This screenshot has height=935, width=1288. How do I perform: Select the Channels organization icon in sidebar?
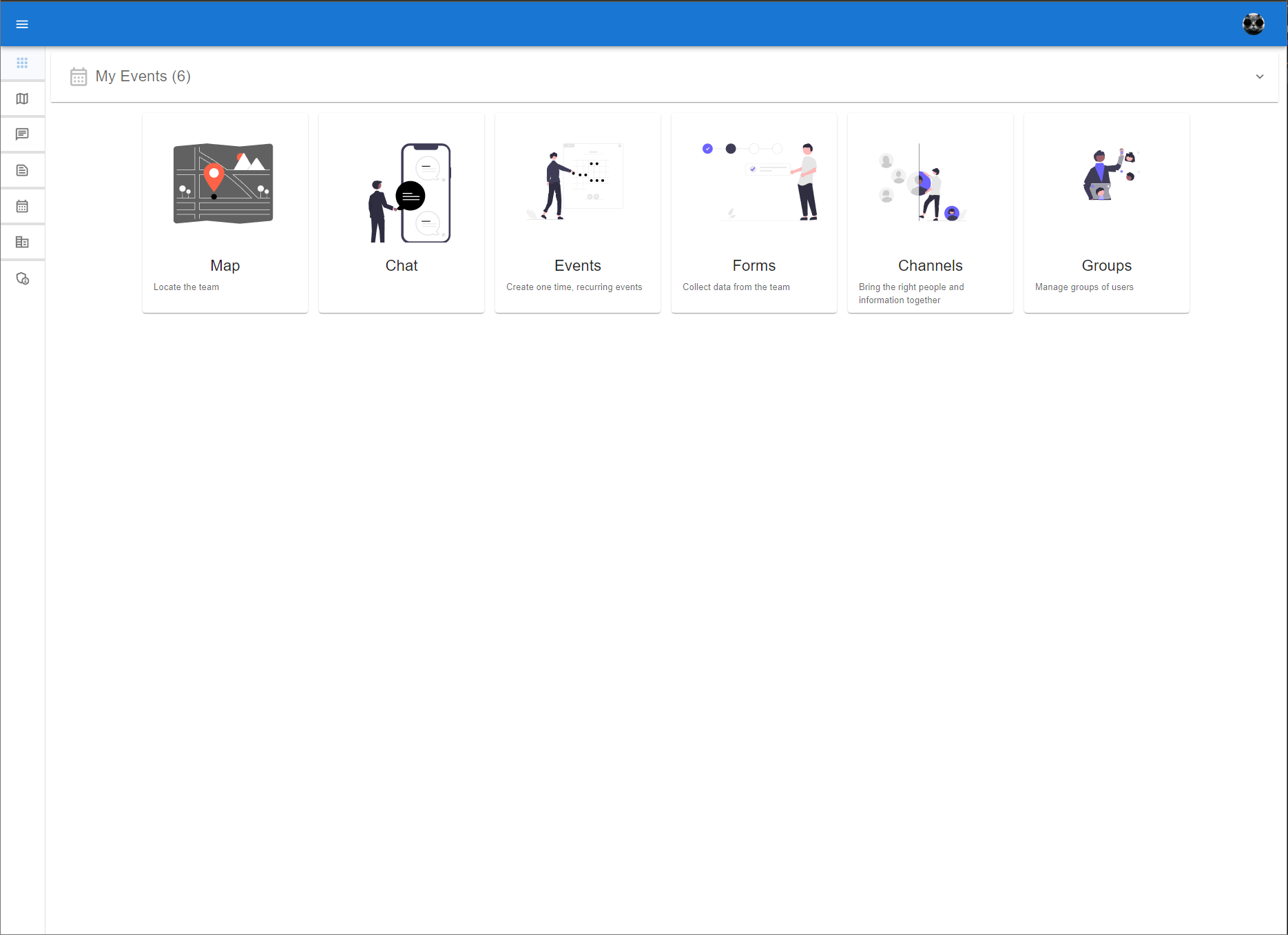coord(22,242)
